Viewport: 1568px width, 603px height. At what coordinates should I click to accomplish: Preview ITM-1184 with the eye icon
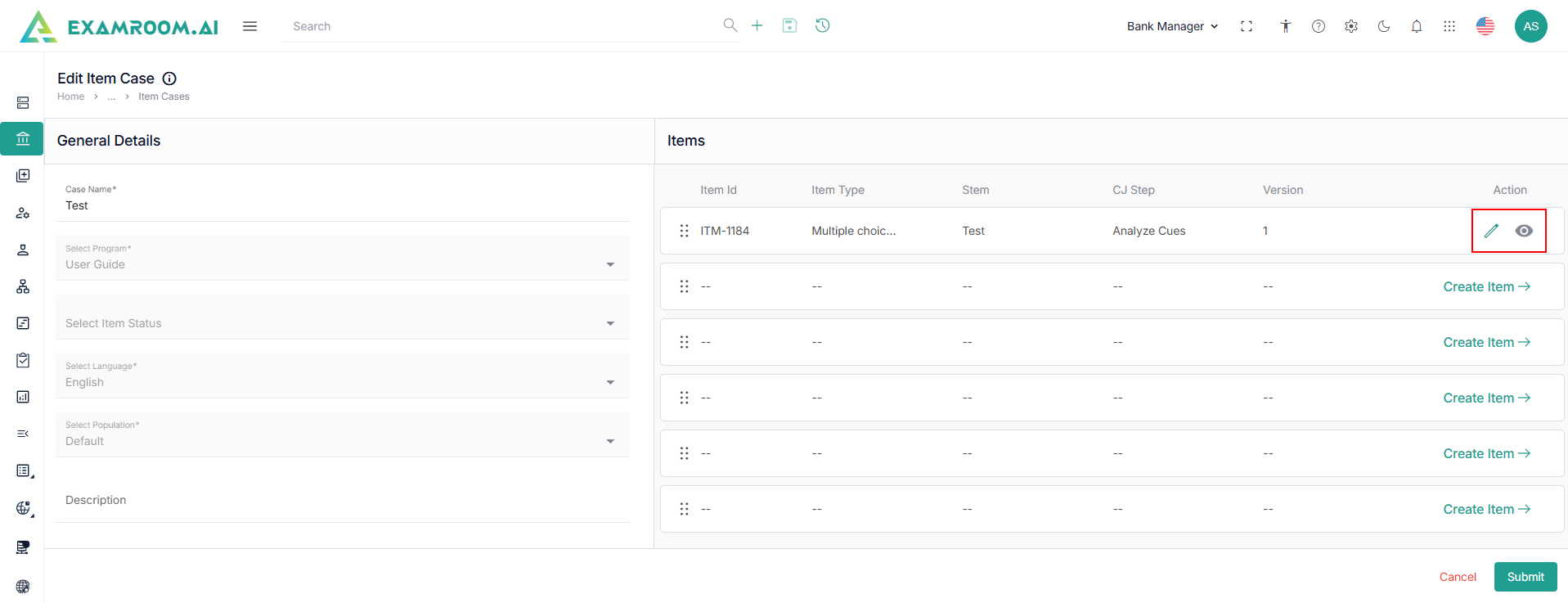(1524, 231)
